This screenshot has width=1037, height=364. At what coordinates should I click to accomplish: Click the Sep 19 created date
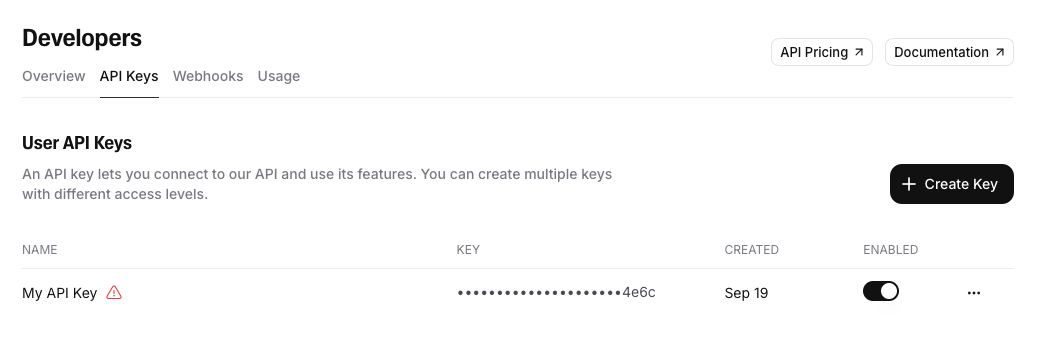tap(746, 293)
